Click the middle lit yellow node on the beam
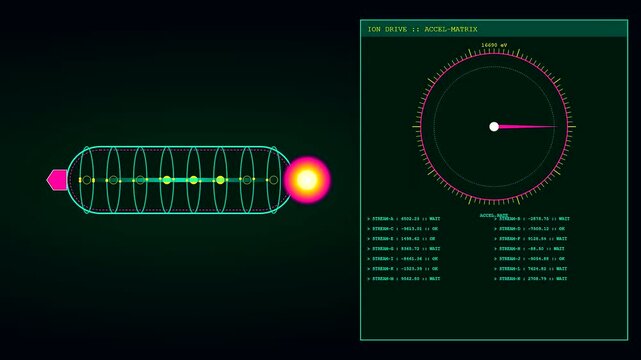This screenshot has height=360, width=641. tap(194, 180)
